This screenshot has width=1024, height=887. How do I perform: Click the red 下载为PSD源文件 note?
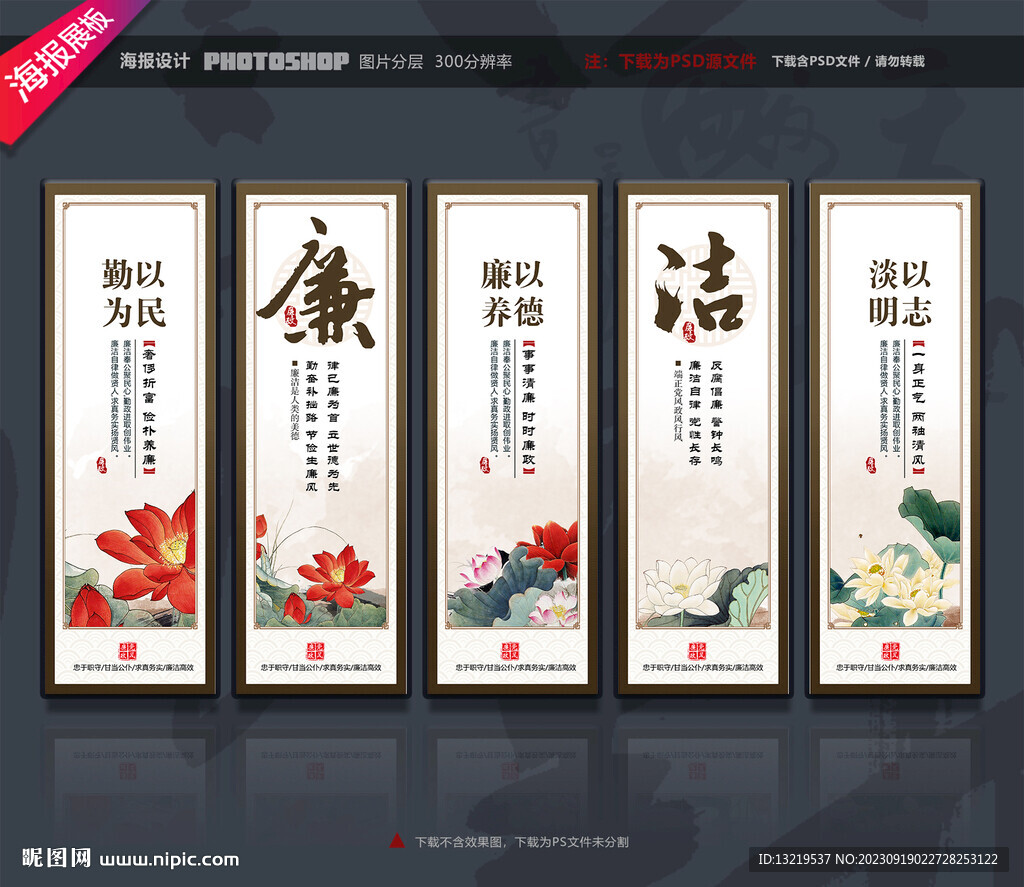pos(670,61)
